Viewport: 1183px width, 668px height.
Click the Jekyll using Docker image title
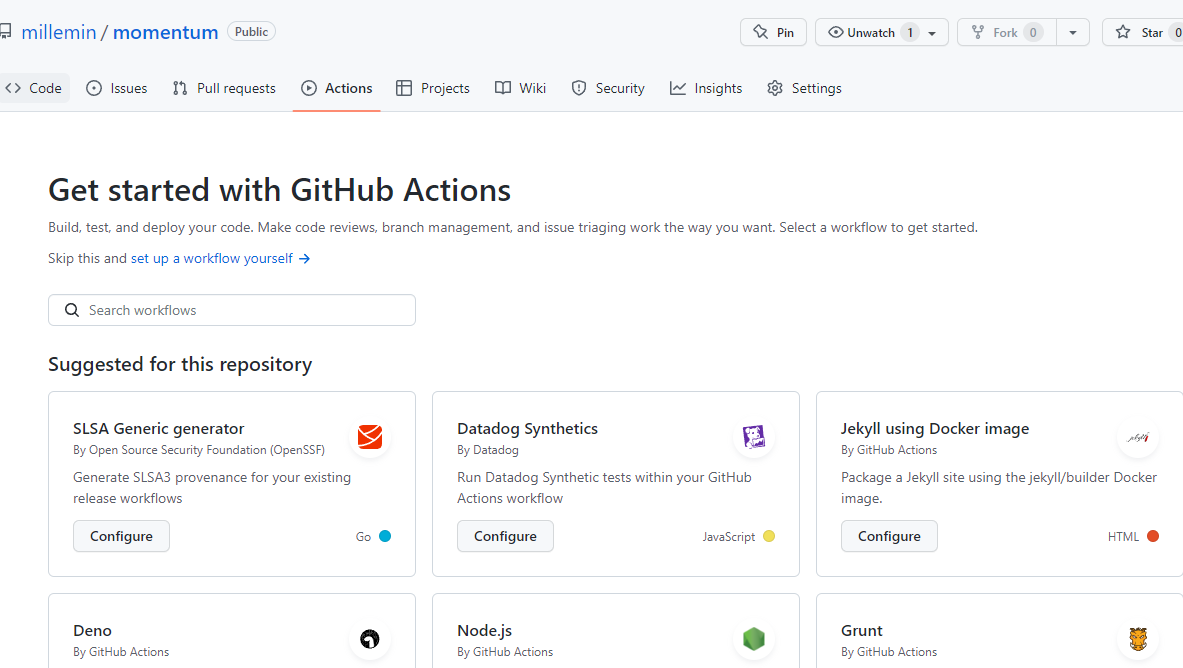coord(935,429)
